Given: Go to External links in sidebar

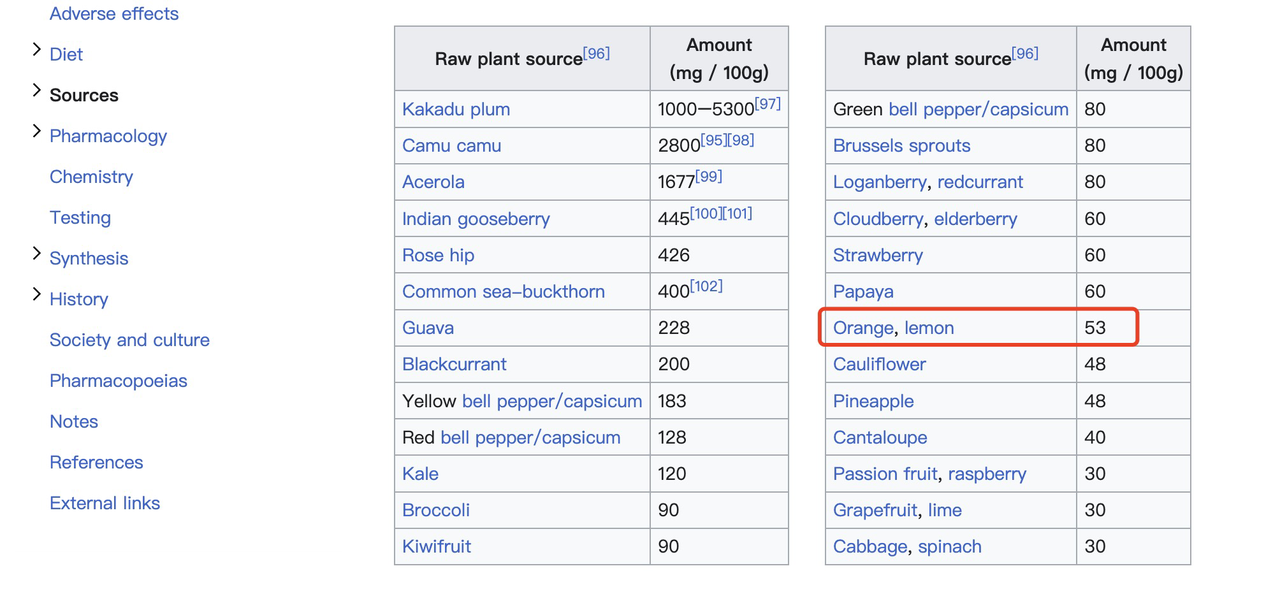Looking at the screenshot, I should (105, 503).
